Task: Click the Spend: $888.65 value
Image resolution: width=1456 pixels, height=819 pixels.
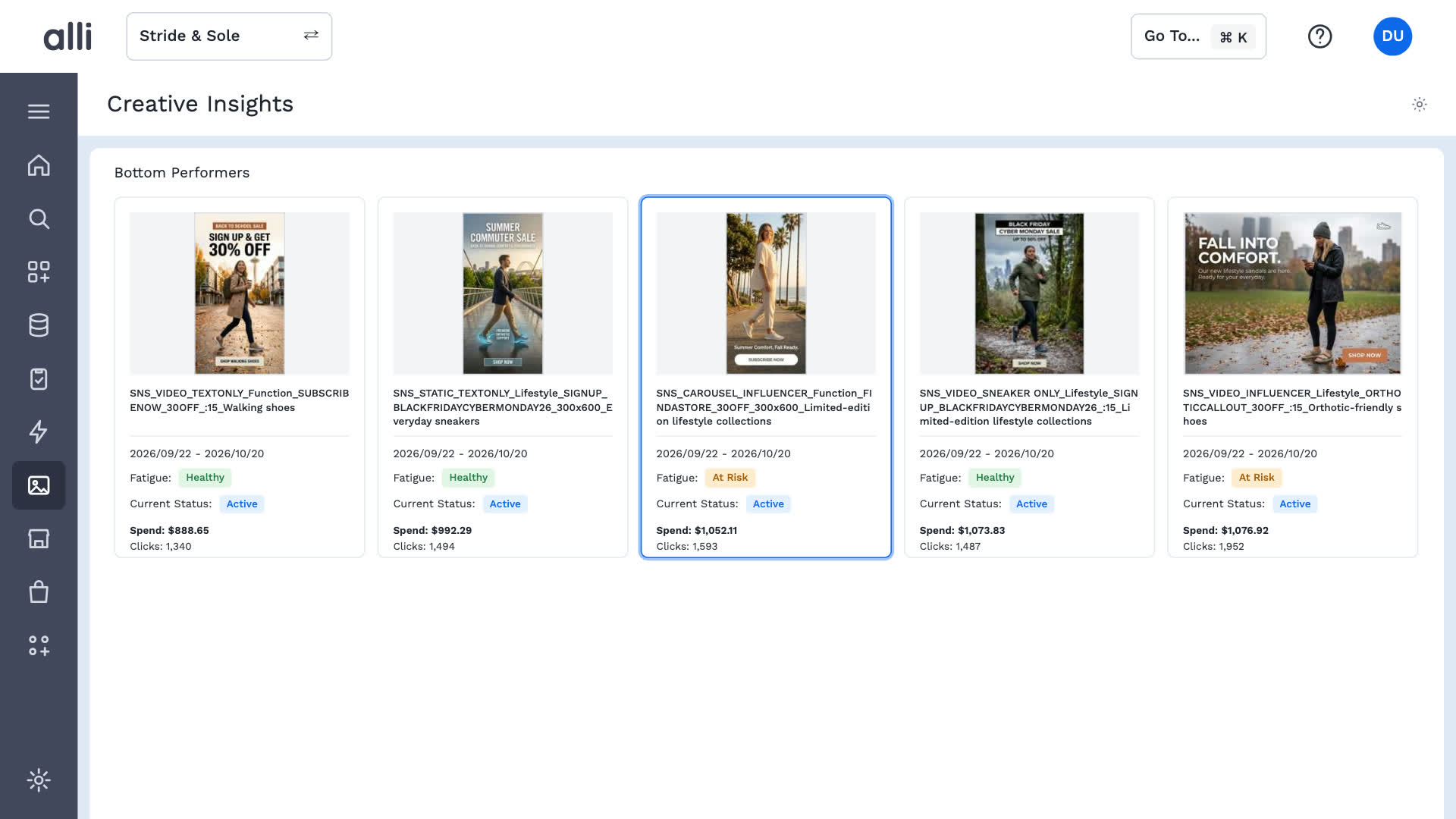Action: click(x=169, y=531)
